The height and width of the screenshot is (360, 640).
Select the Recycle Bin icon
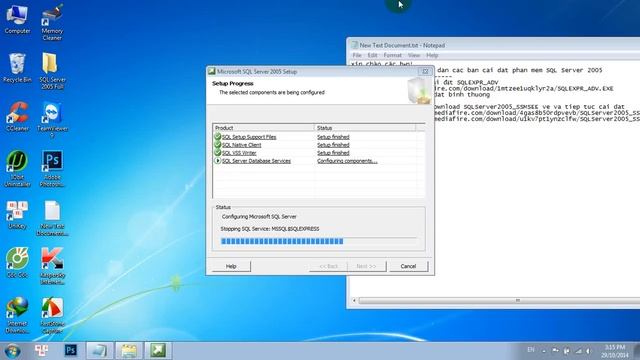coord(17,68)
